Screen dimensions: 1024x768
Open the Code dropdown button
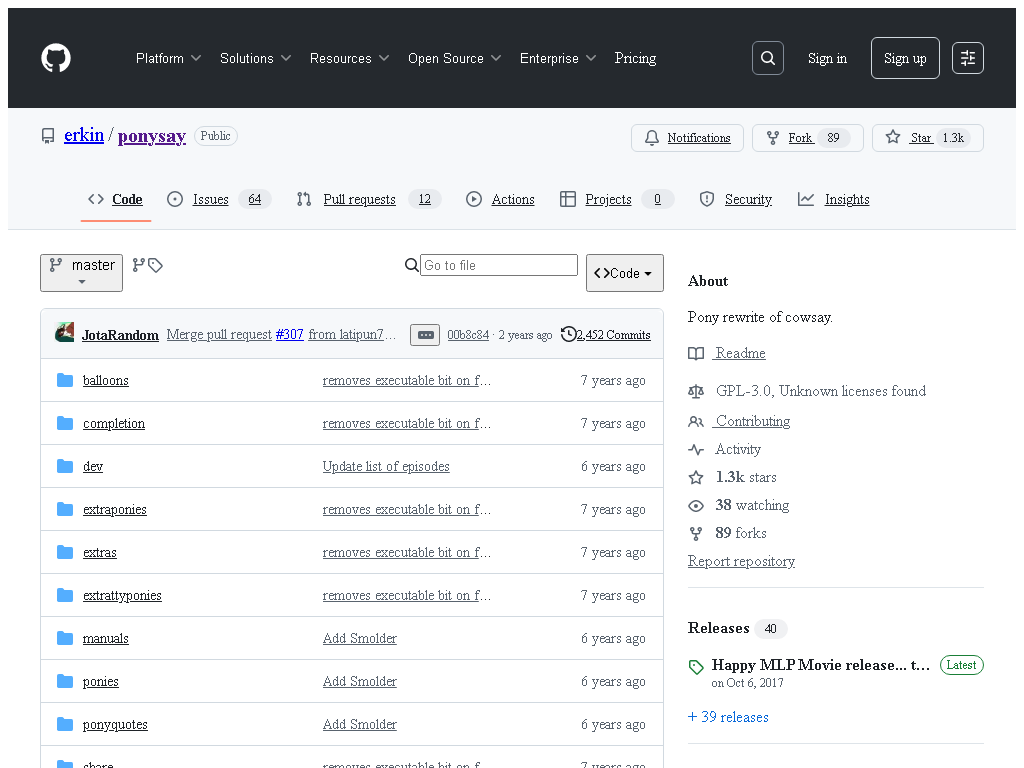(624, 273)
